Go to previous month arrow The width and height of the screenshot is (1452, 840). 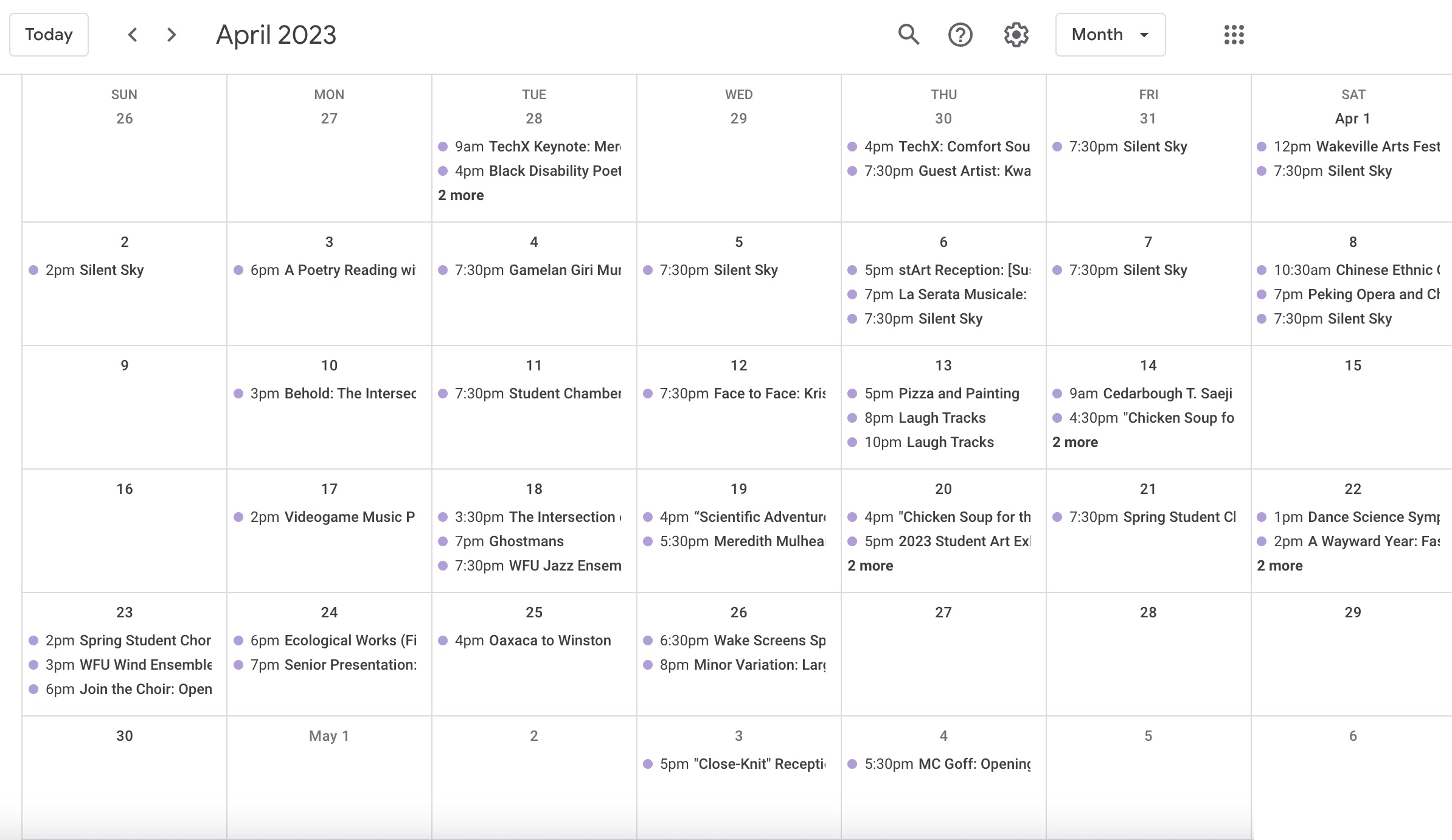click(133, 35)
